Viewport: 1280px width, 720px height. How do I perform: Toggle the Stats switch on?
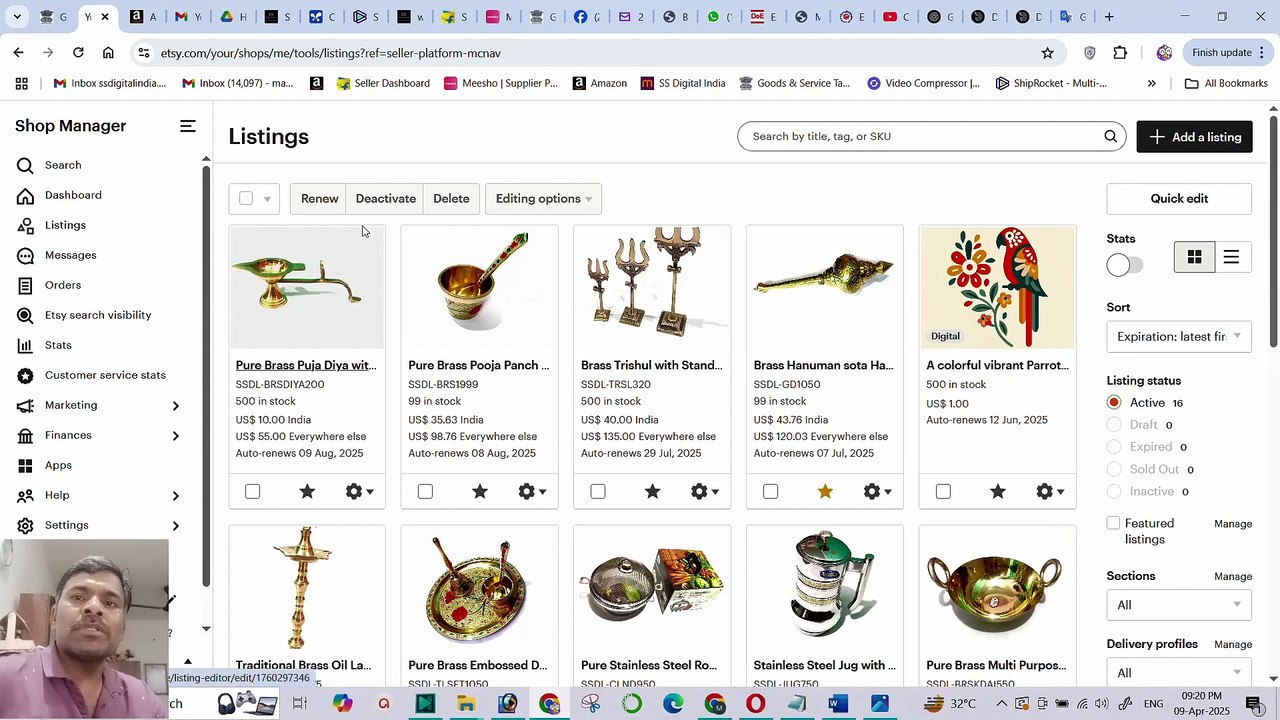coord(1124,265)
